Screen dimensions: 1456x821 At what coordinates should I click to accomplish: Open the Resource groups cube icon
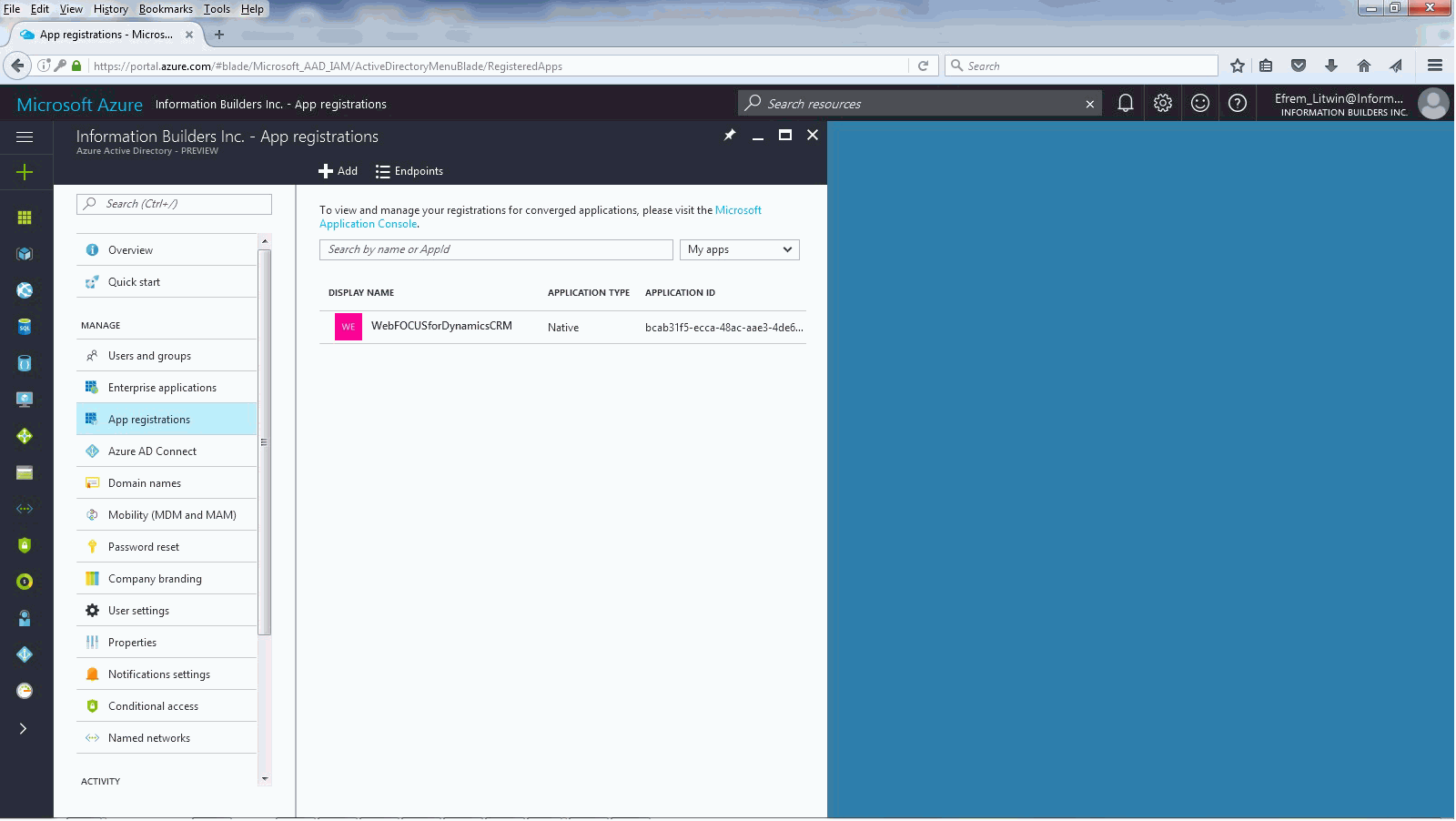click(x=25, y=254)
